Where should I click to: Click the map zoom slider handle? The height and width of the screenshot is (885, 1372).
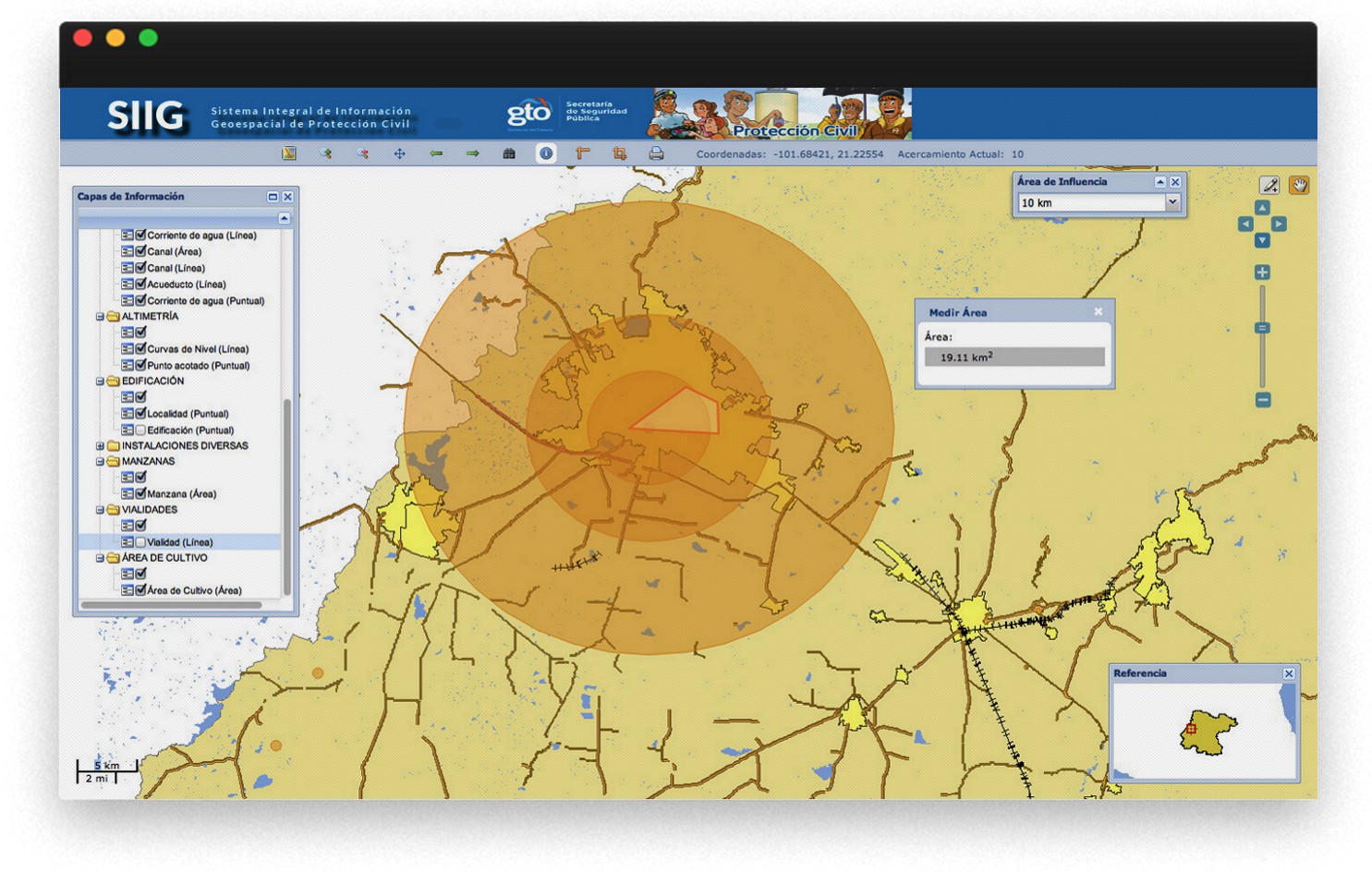click(x=1262, y=328)
